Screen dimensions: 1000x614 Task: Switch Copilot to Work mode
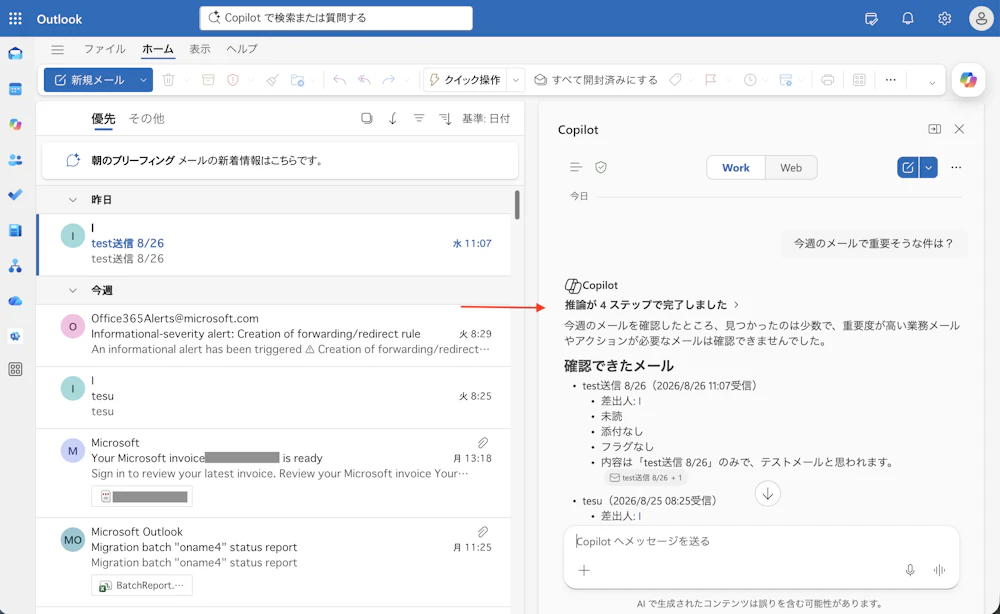tap(735, 168)
